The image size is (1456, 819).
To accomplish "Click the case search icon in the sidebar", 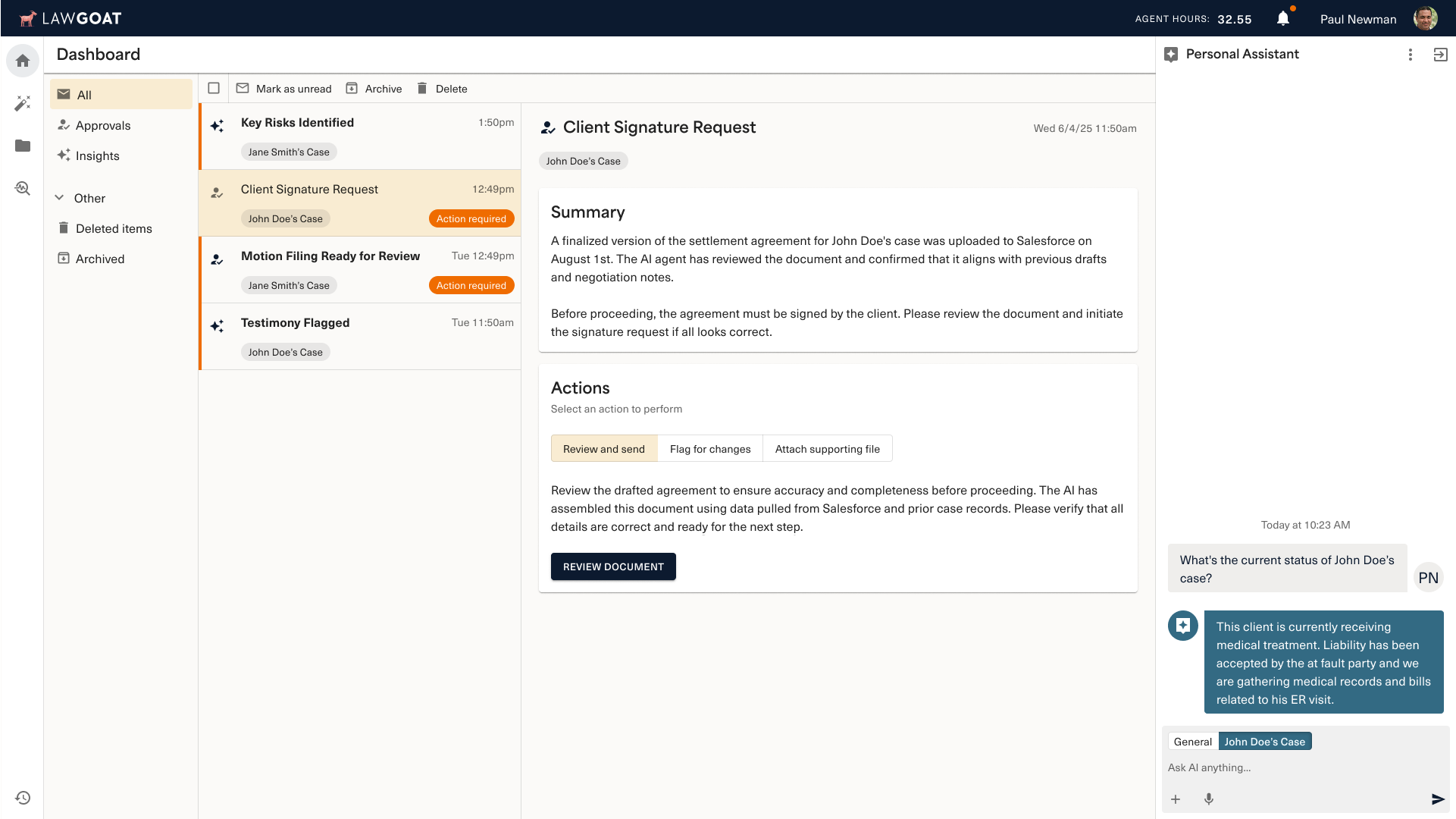I will pyautogui.click(x=22, y=188).
